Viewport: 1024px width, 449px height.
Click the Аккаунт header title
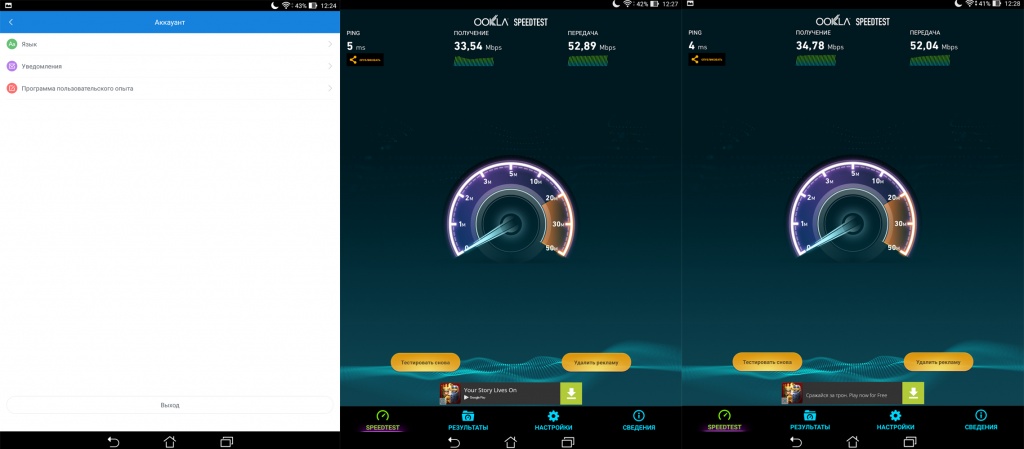(x=170, y=22)
